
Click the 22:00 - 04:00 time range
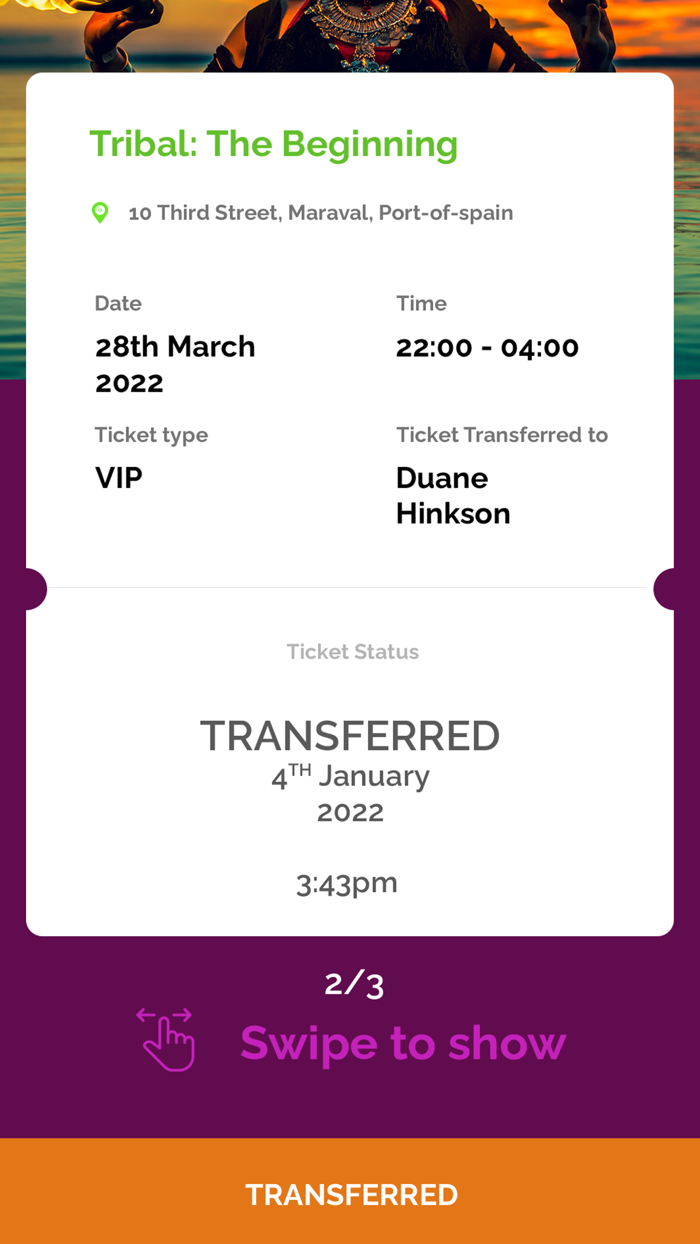tap(487, 347)
